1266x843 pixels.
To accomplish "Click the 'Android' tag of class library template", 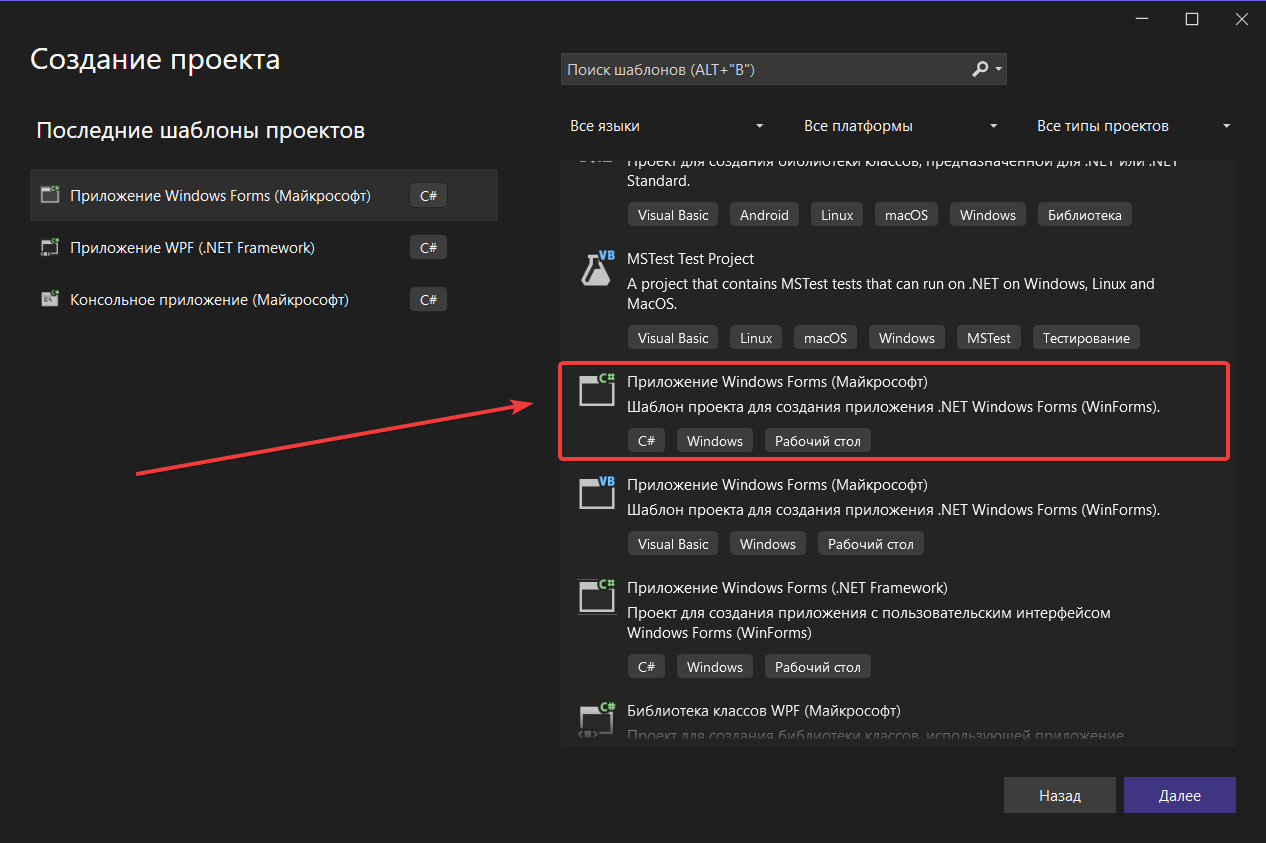I will pyautogui.click(x=765, y=215).
